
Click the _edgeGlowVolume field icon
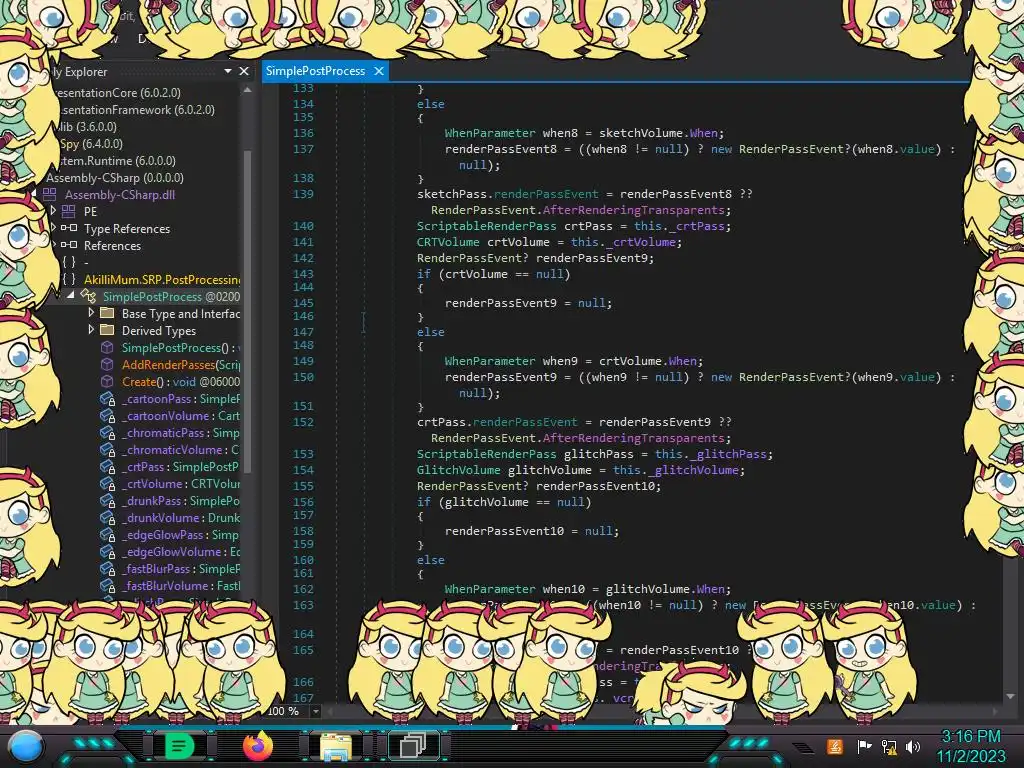(x=108, y=552)
